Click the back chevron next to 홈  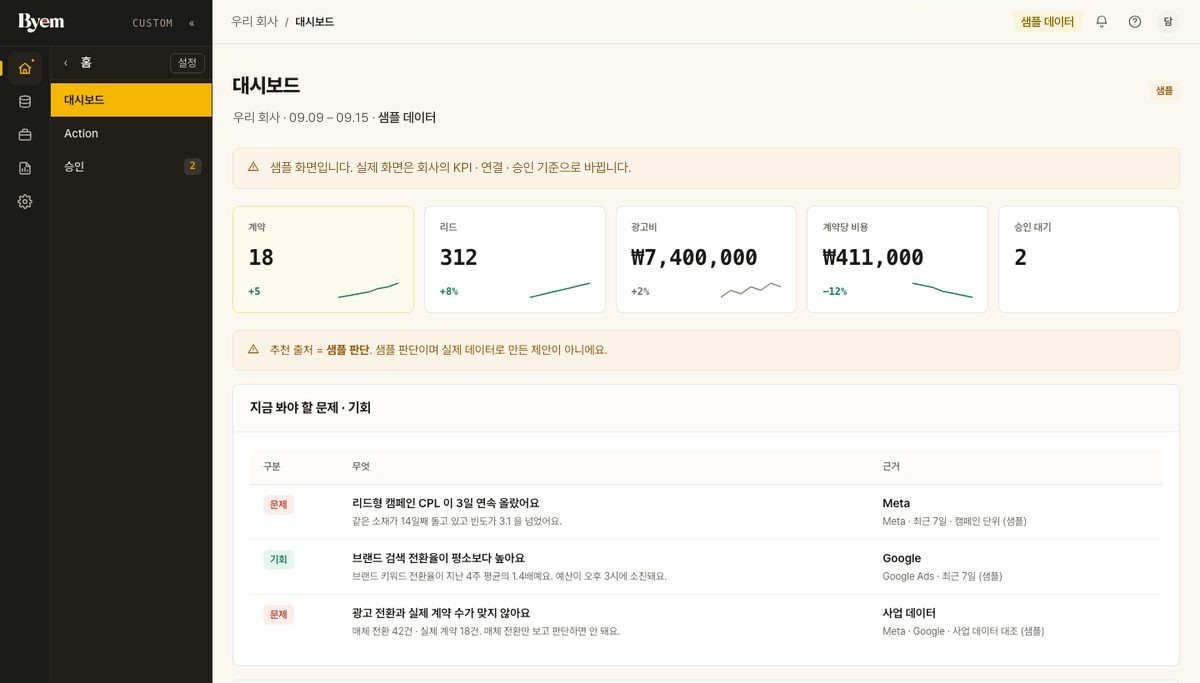pos(66,63)
